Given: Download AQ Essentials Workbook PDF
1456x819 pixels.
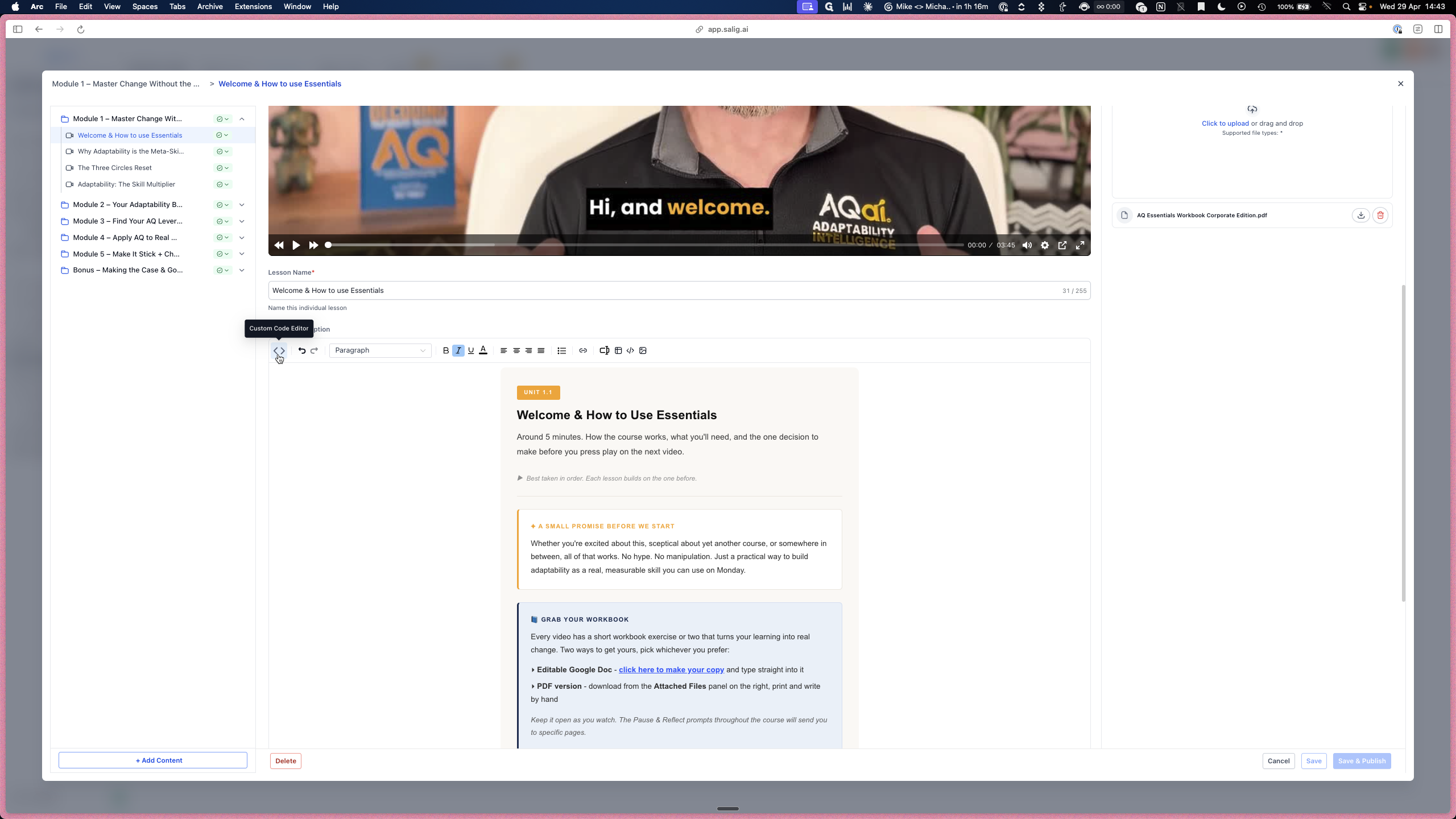Looking at the screenshot, I should point(1361,216).
